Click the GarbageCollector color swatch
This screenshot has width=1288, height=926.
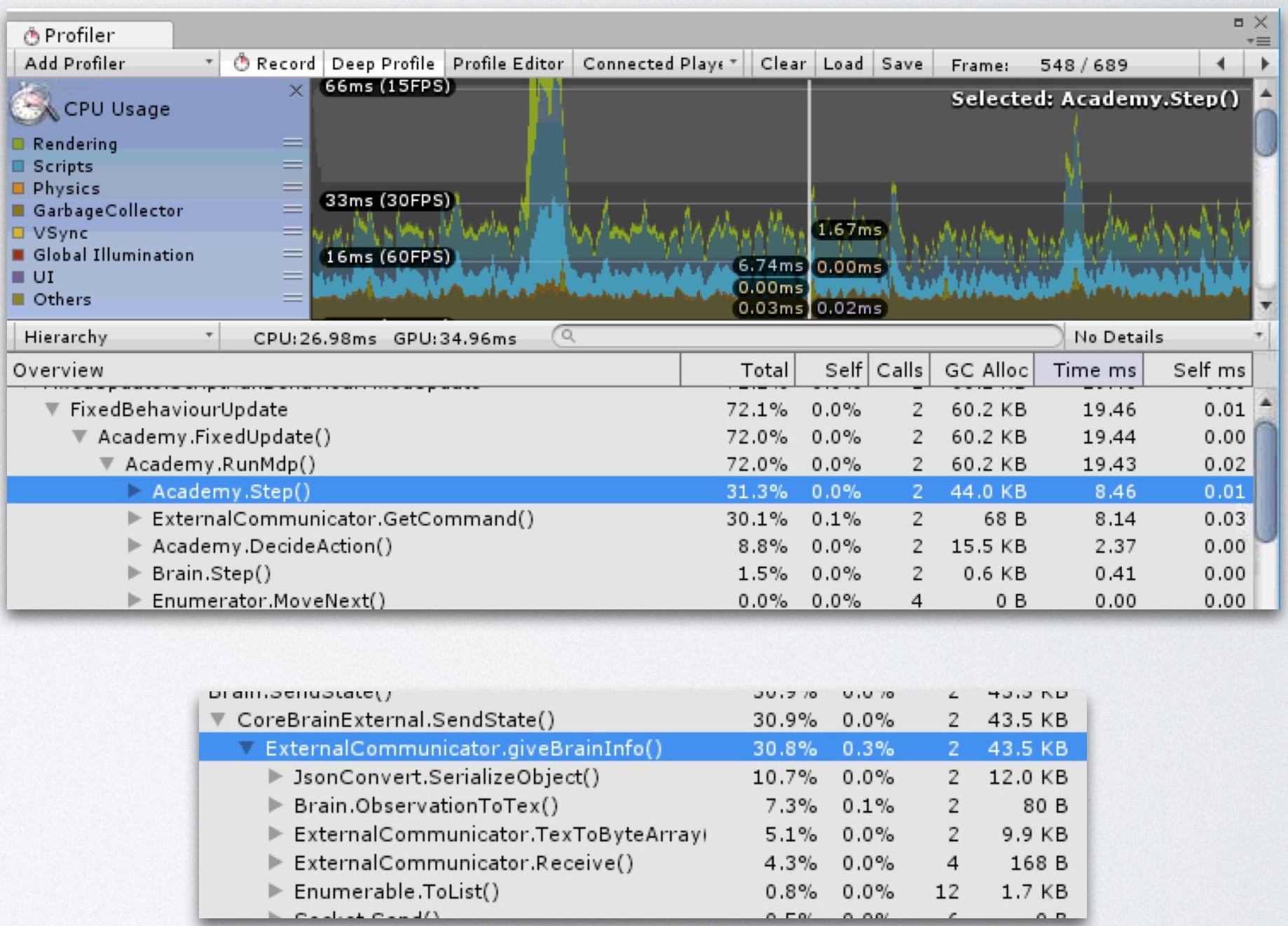pyautogui.click(x=18, y=210)
